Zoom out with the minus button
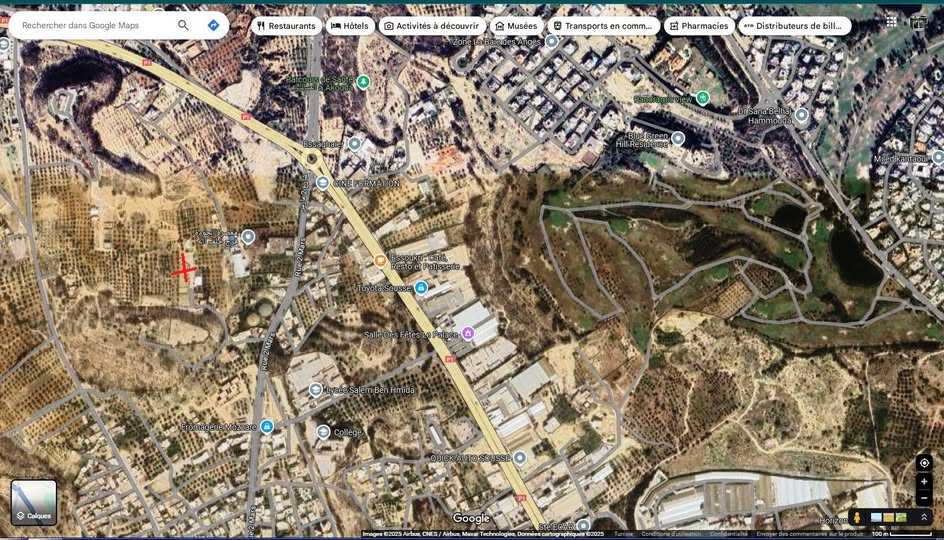 click(x=923, y=498)
